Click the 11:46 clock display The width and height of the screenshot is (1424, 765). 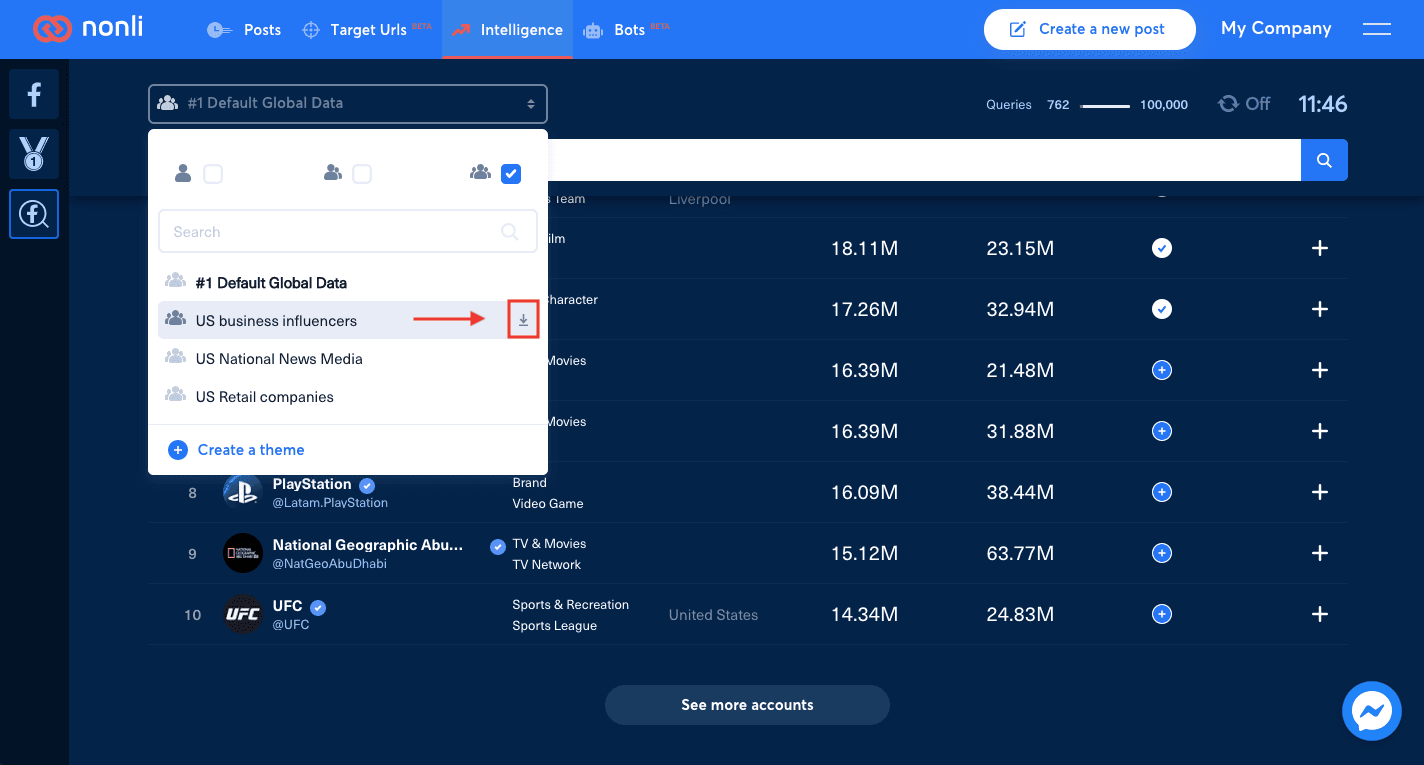click(1323, 104)
